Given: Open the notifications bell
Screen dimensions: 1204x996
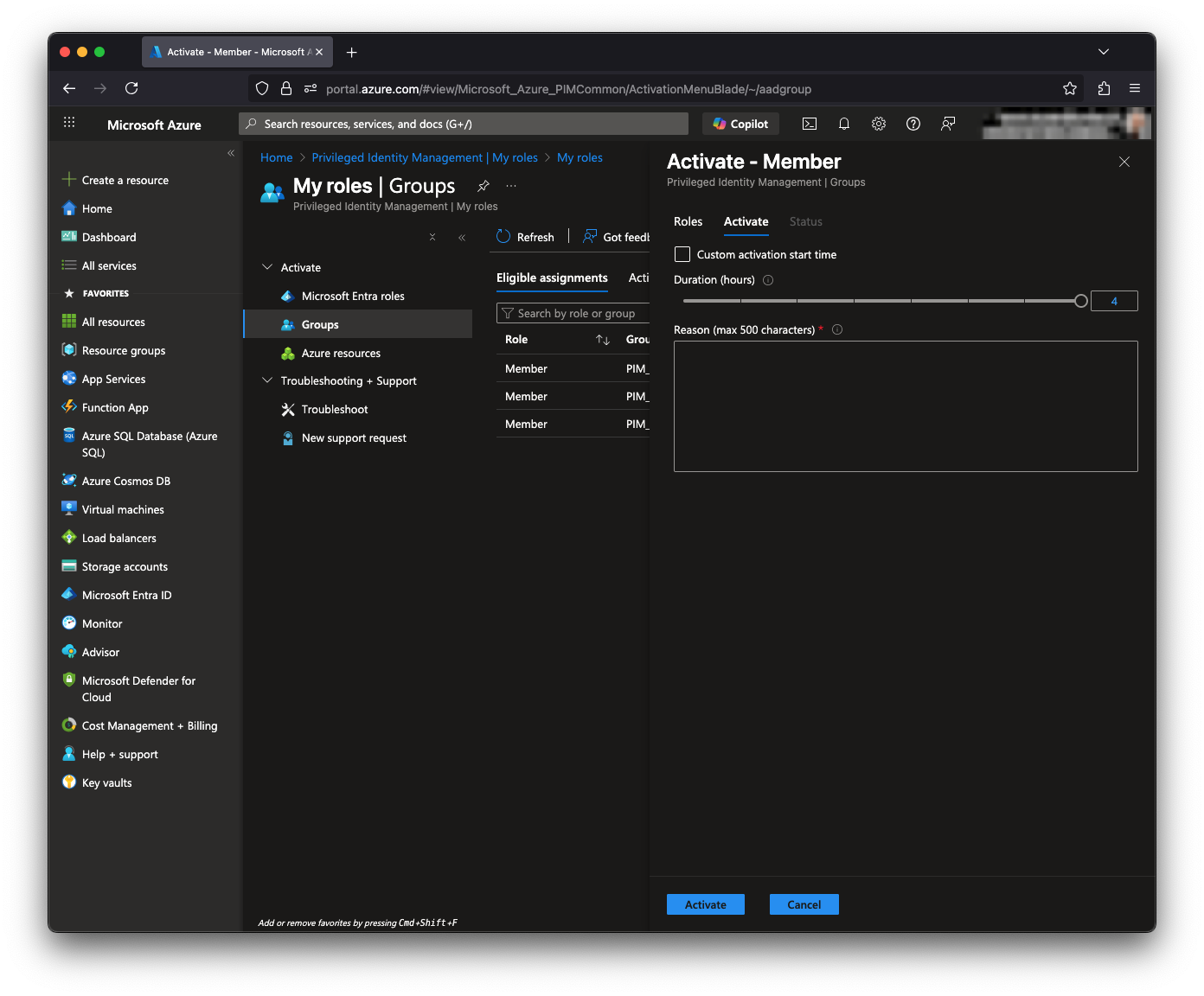Looking at the screenshot, I should click(844, 124).
